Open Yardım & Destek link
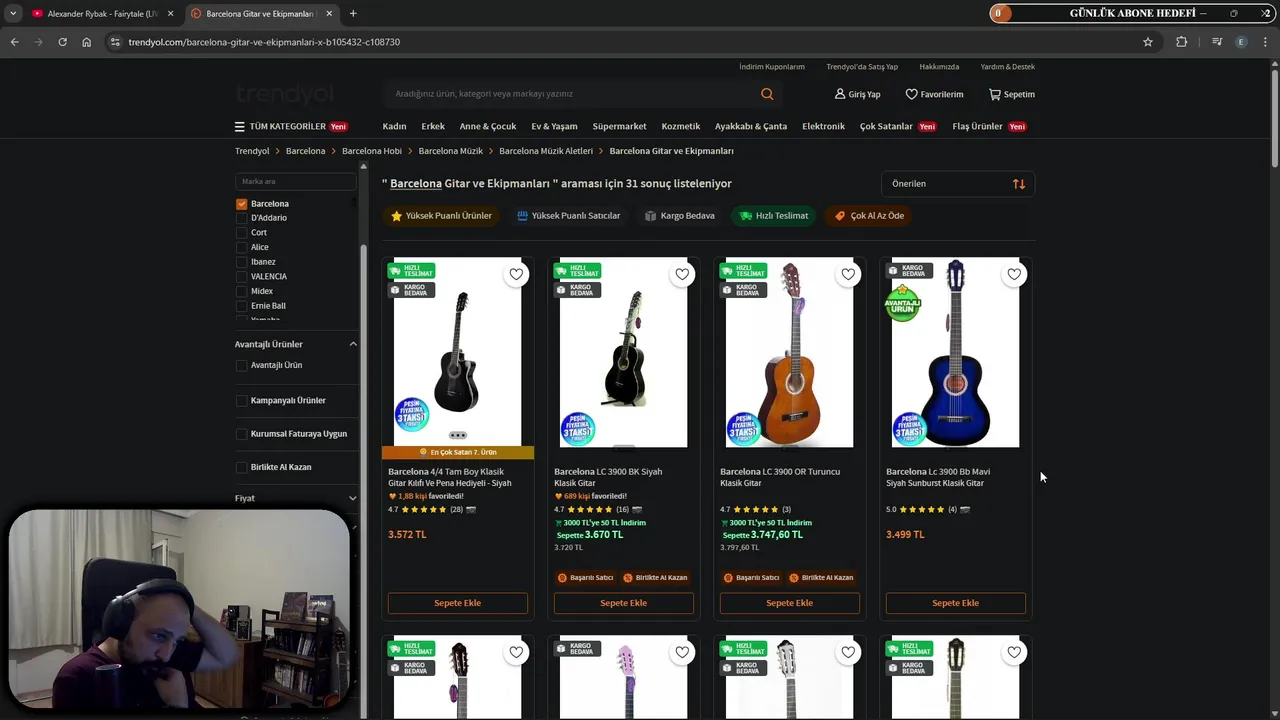The height and width of the screenshot is (720, 1280). [x=1008, y=67]
